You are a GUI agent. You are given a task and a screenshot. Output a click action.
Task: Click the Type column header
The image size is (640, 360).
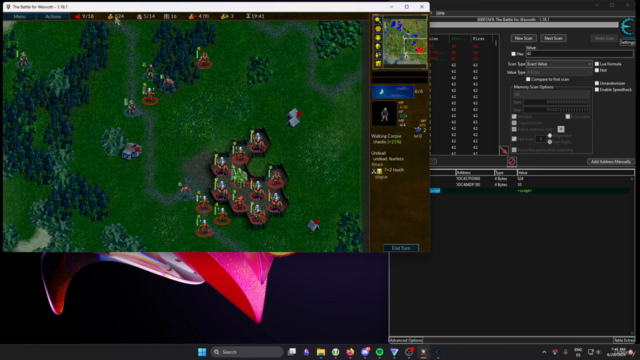[x=505, y=173]
